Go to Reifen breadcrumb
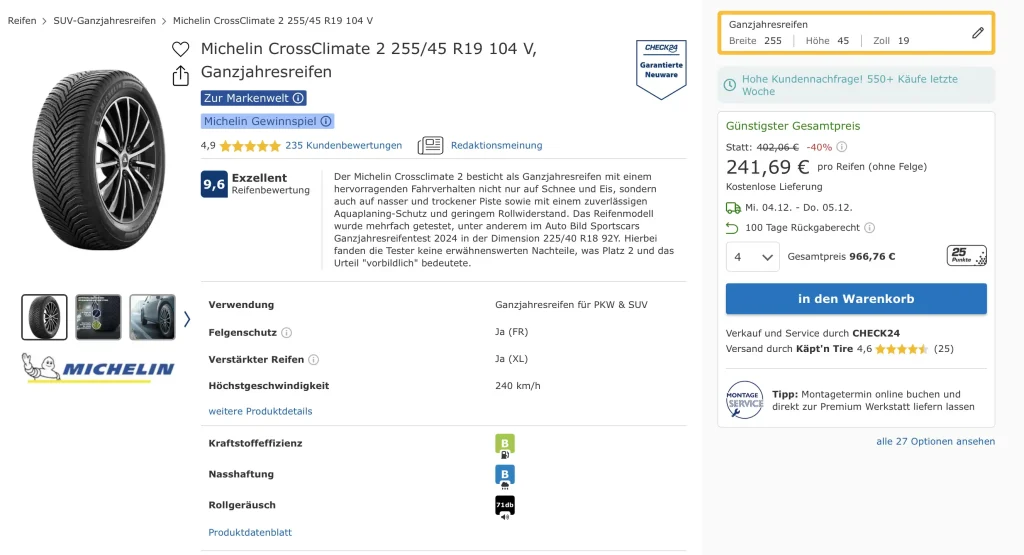1024x555 pixels. (22, 21)
